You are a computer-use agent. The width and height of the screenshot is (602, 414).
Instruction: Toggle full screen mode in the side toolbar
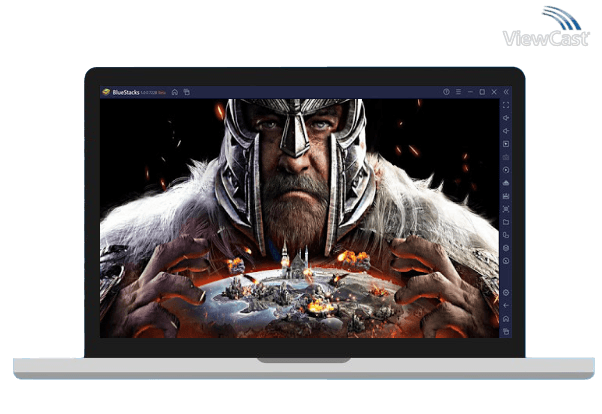506,105
